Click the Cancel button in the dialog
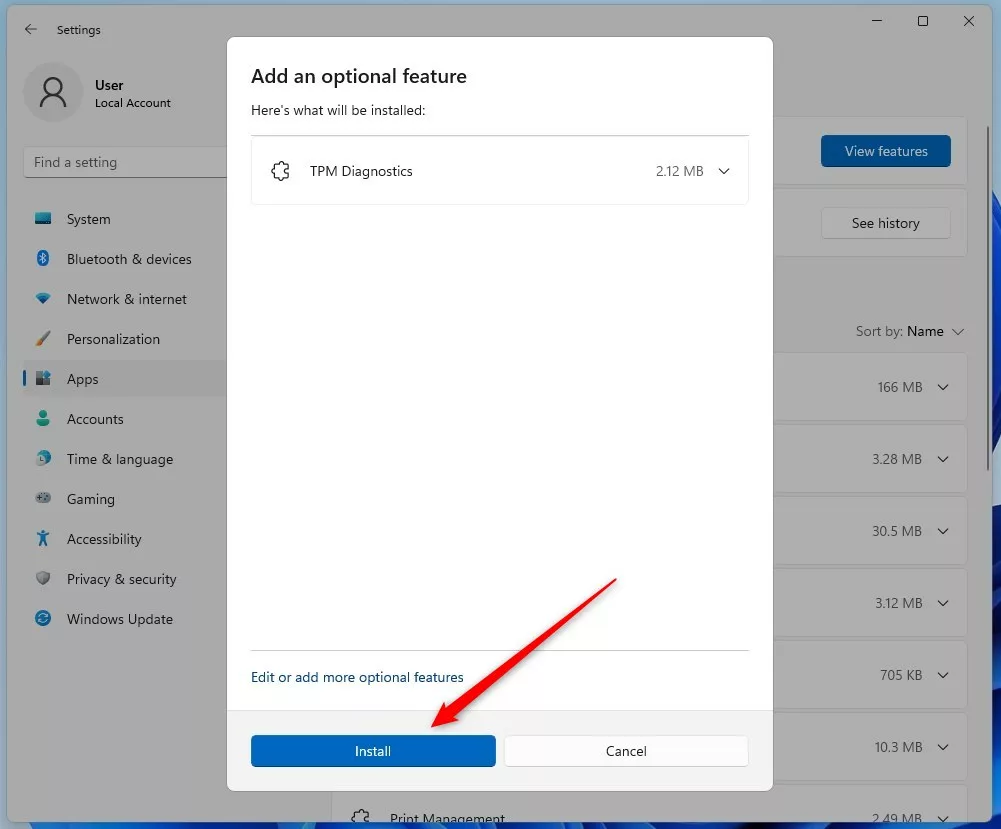 tap(626, 751)
